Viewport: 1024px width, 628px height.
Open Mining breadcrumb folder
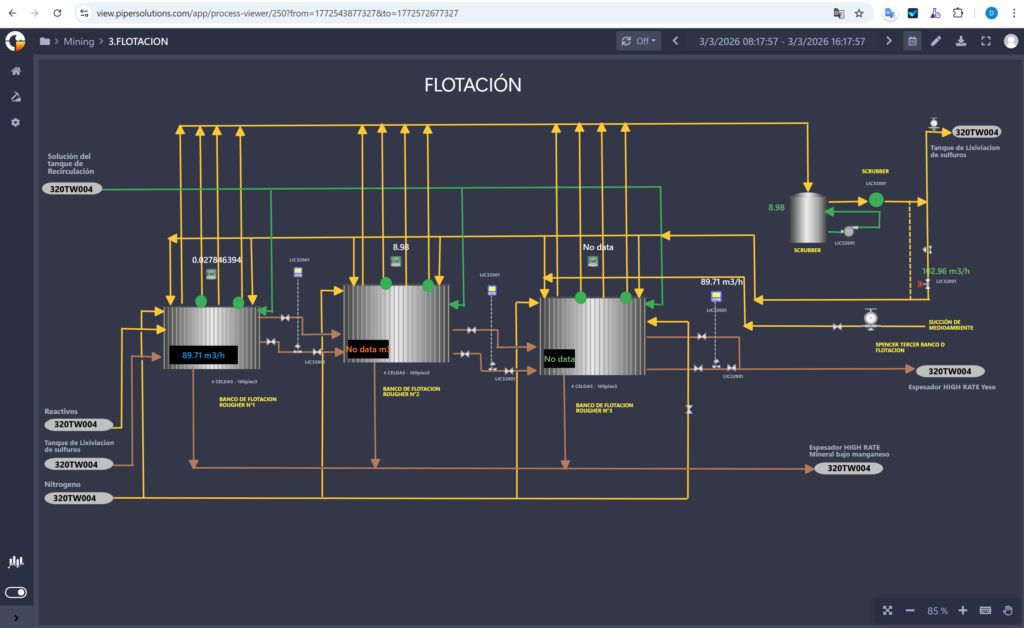click(x=78, y=41)
